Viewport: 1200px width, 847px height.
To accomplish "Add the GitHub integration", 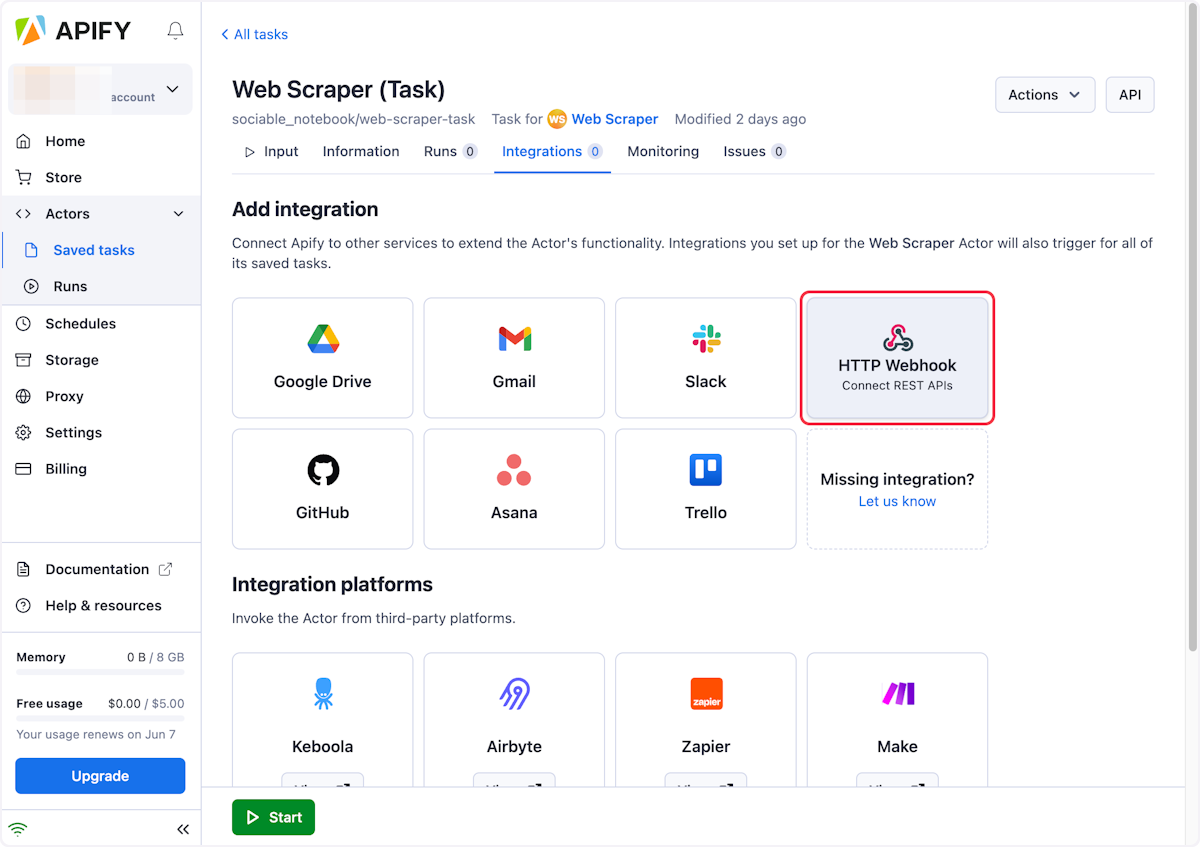I will click(322, 489).
